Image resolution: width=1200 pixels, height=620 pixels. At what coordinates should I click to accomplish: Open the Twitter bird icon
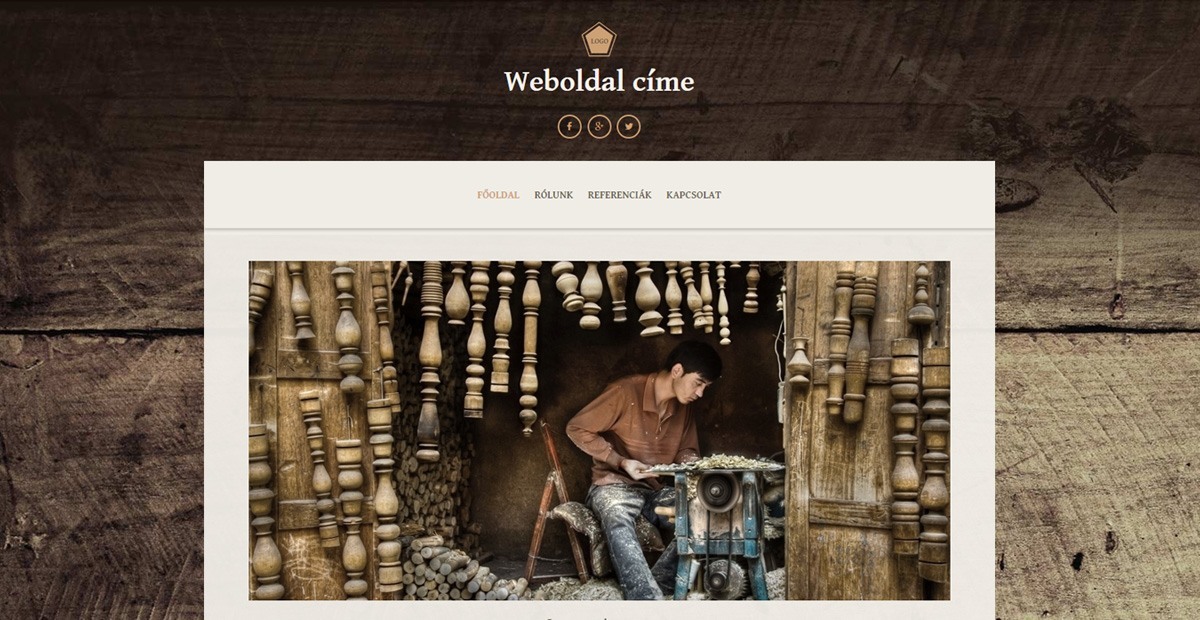tap(628, 127)
